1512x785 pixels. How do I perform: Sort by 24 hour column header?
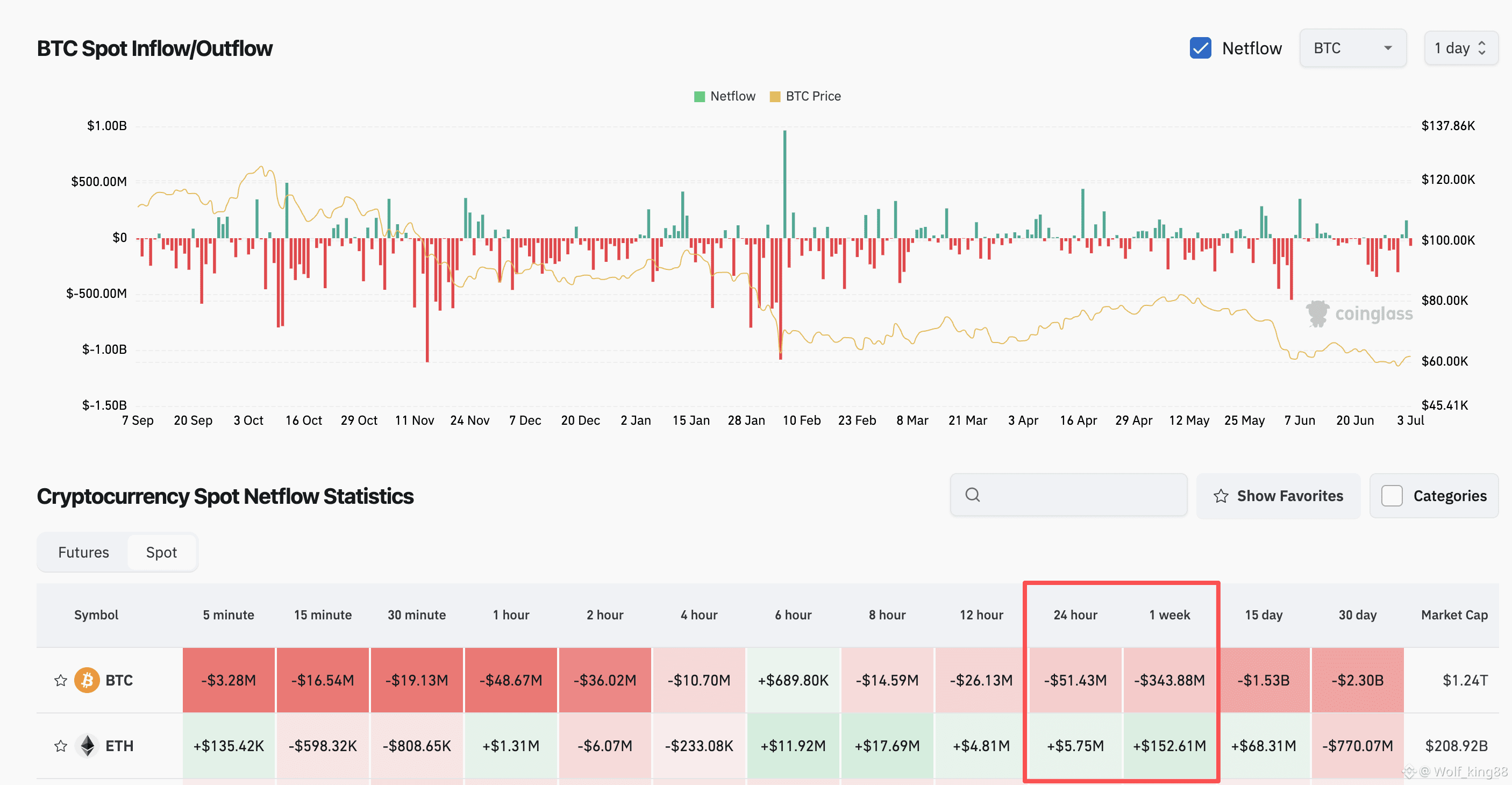[x=1075, y=615]
